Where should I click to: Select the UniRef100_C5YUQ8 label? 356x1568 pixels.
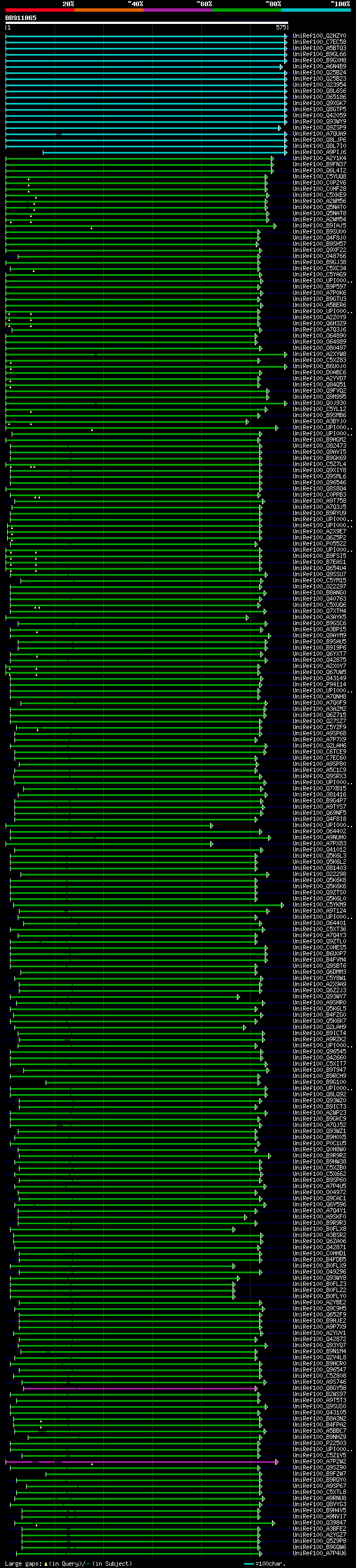(319, 176)
